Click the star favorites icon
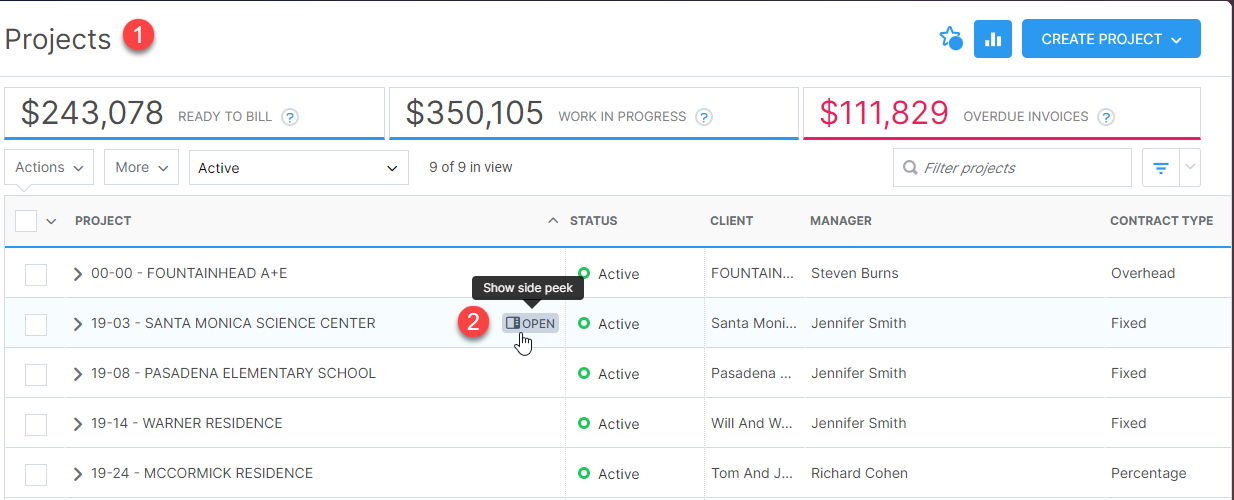The height and width of the screenshot is (500, 1234). point(949,39)
